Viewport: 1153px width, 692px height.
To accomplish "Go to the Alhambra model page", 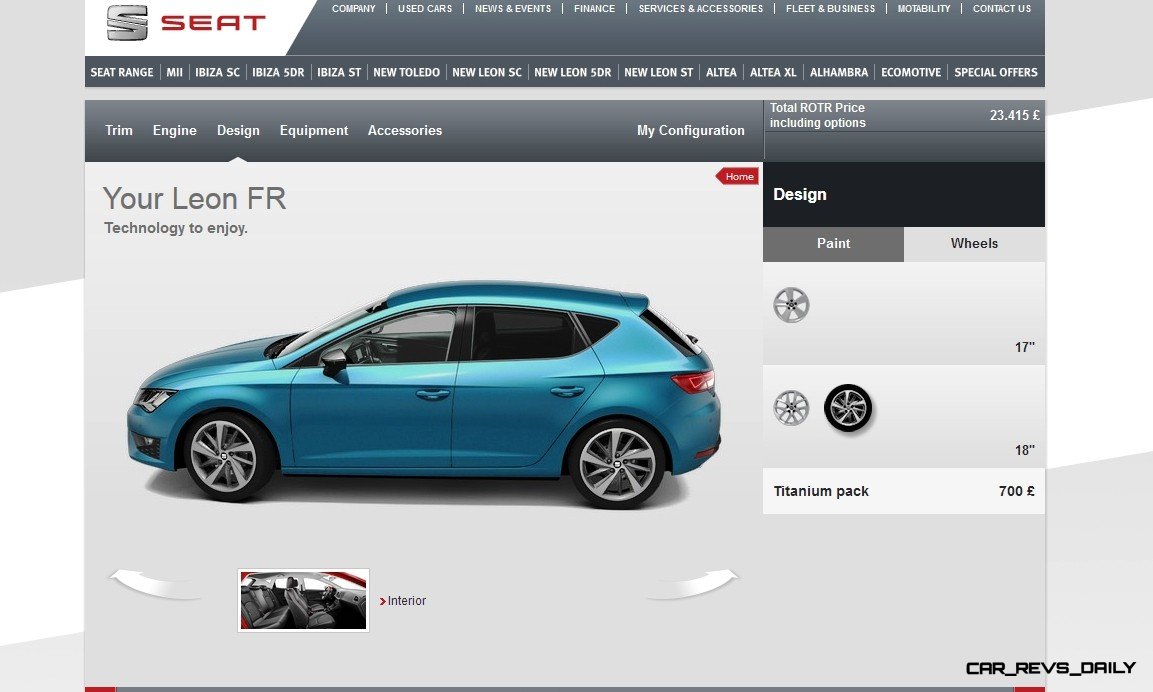I will (x=839, y=72).
